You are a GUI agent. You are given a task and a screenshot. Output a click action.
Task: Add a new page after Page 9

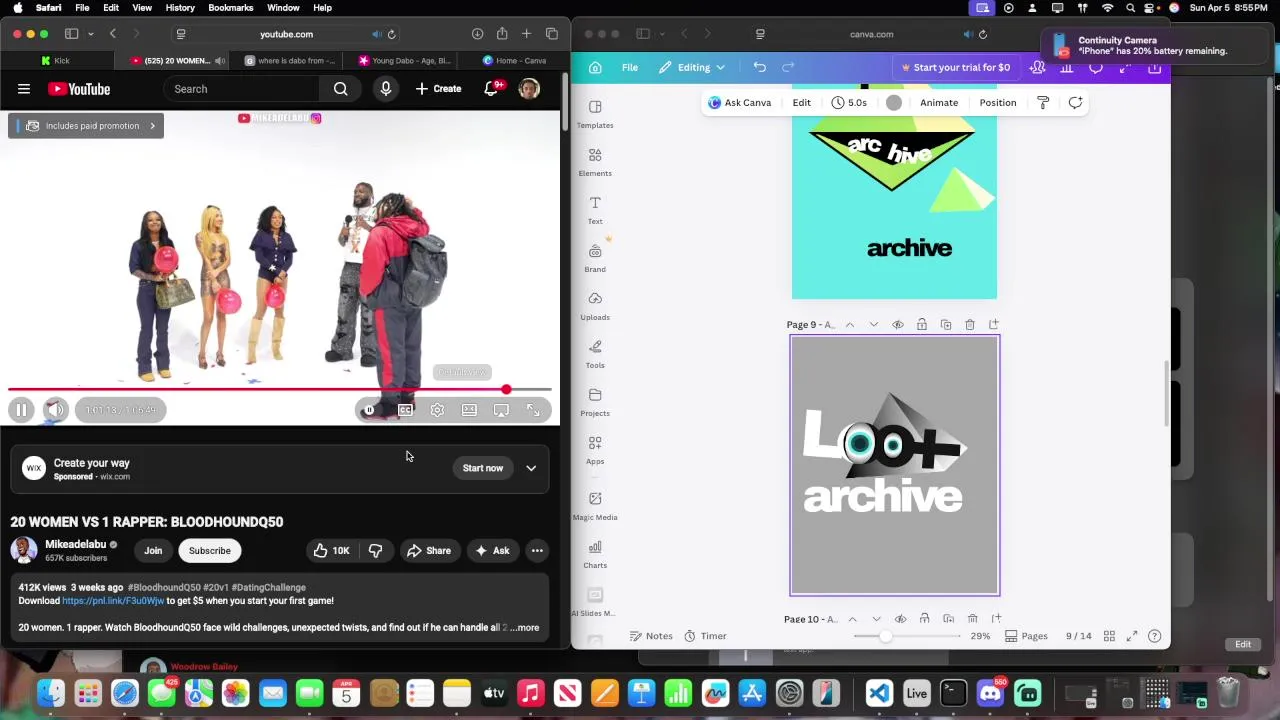[994, 325]
